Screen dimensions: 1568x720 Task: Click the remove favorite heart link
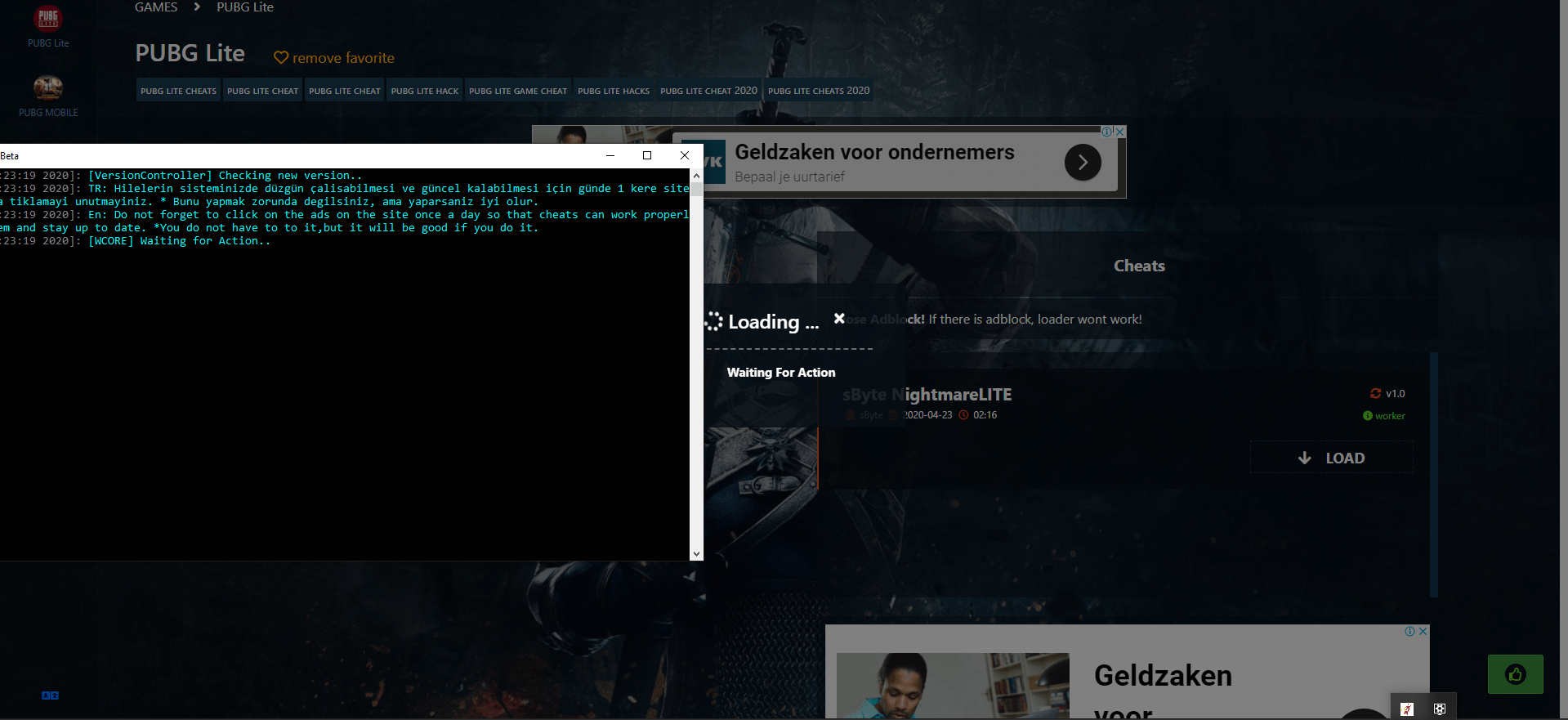[x=333, y=58]
